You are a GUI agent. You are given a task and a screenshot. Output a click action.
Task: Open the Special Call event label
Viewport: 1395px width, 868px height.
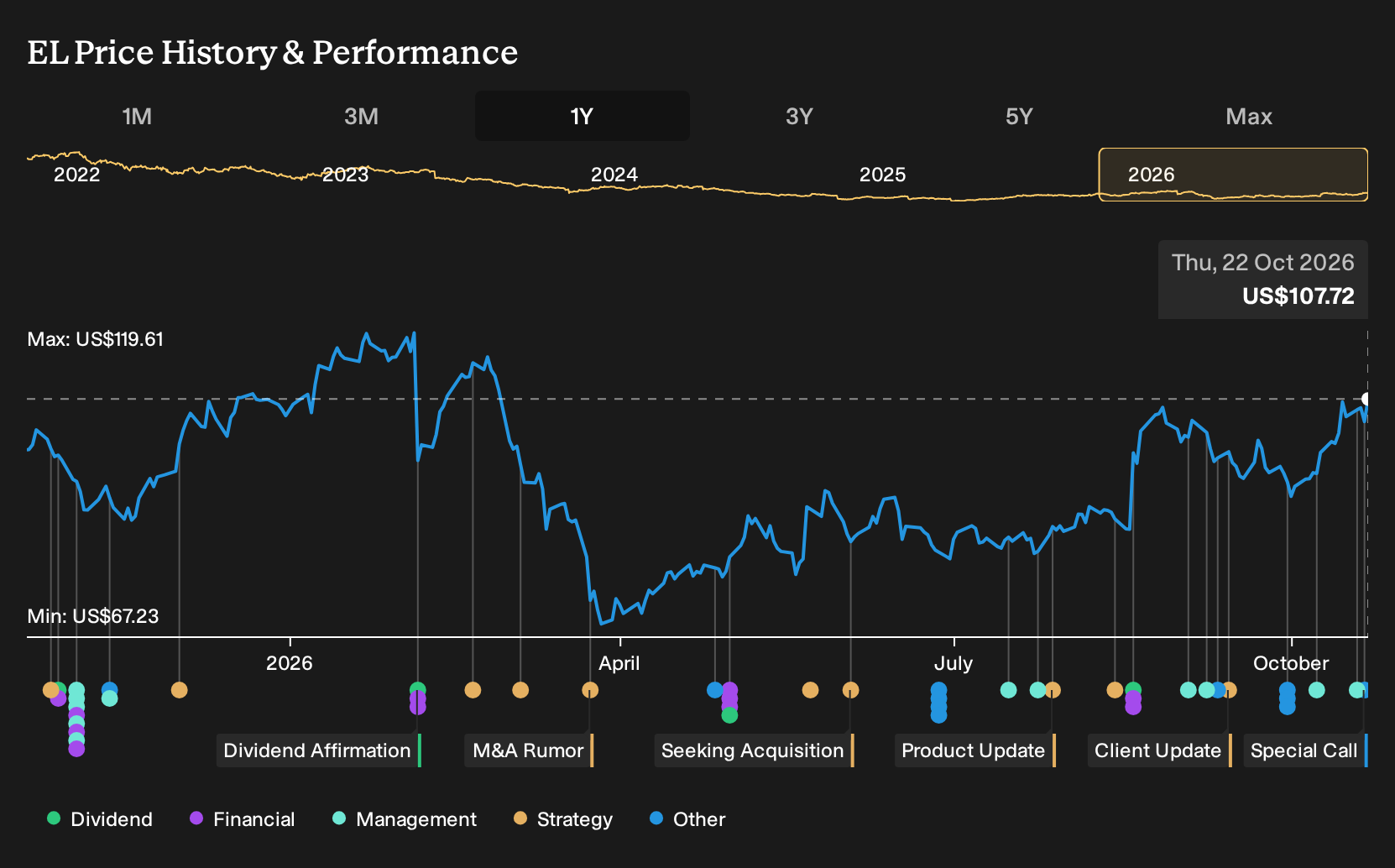coord(1305,750)
